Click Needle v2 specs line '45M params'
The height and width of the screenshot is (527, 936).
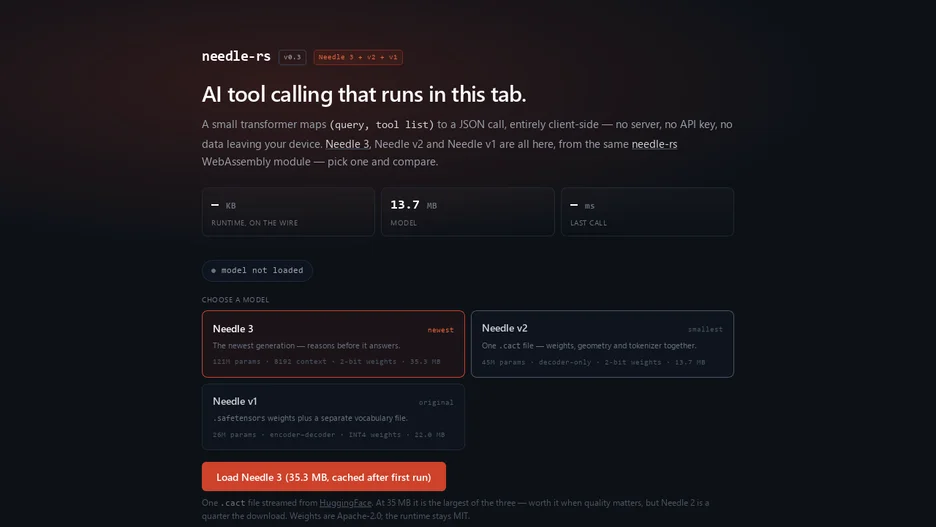click(x=593, y=362)
